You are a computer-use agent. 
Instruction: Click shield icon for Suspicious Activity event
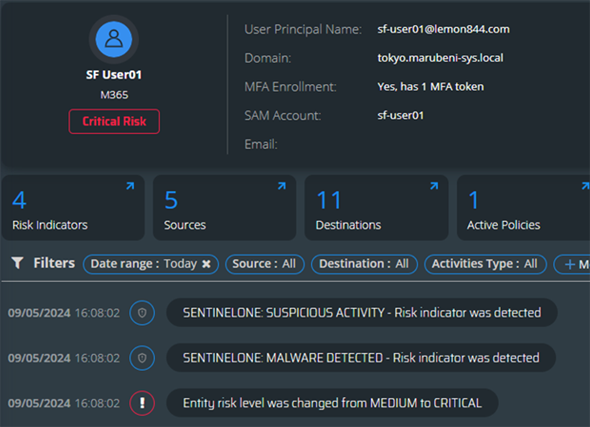(x=142, y=313)
